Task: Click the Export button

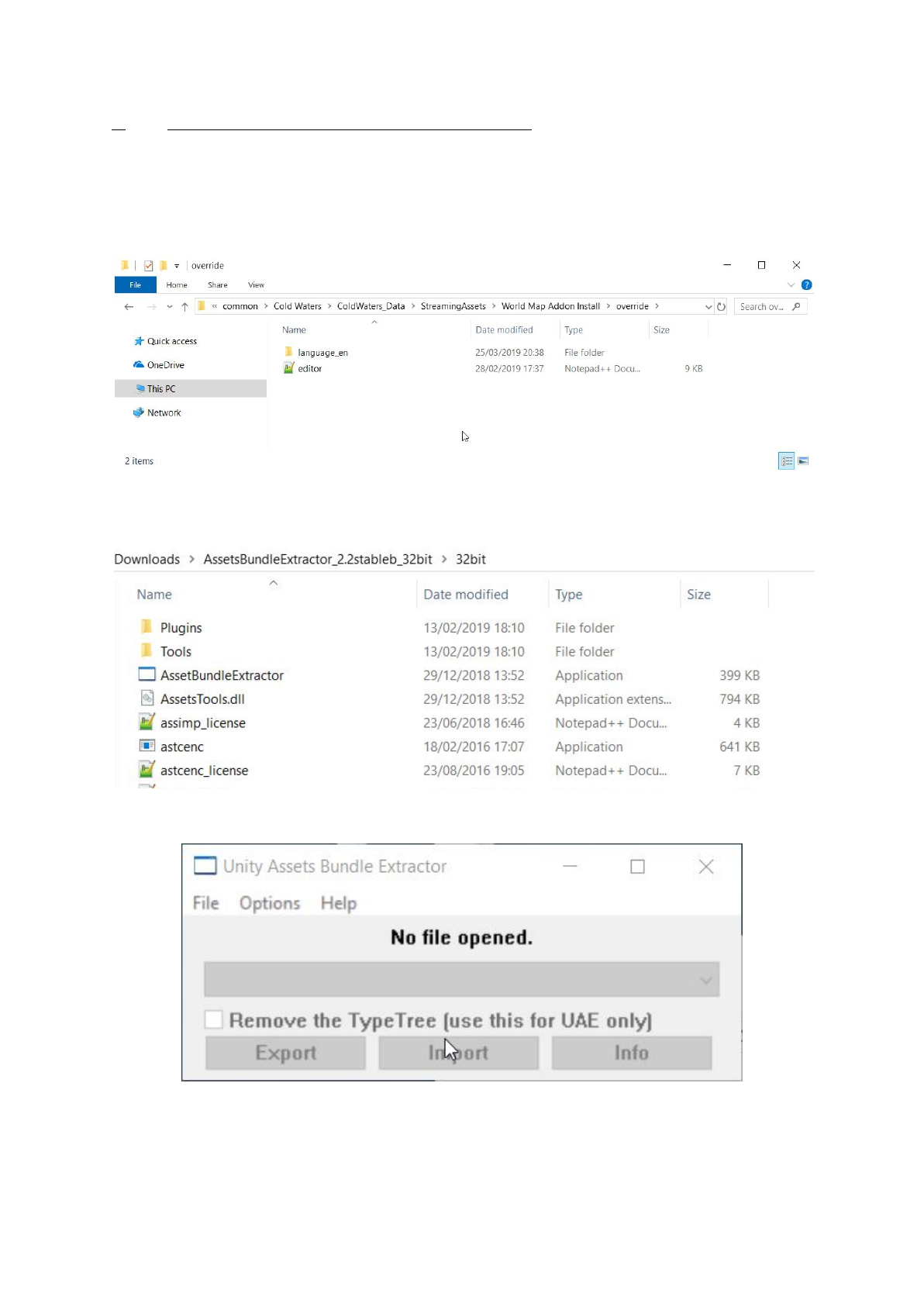Action: [286, 1053]
